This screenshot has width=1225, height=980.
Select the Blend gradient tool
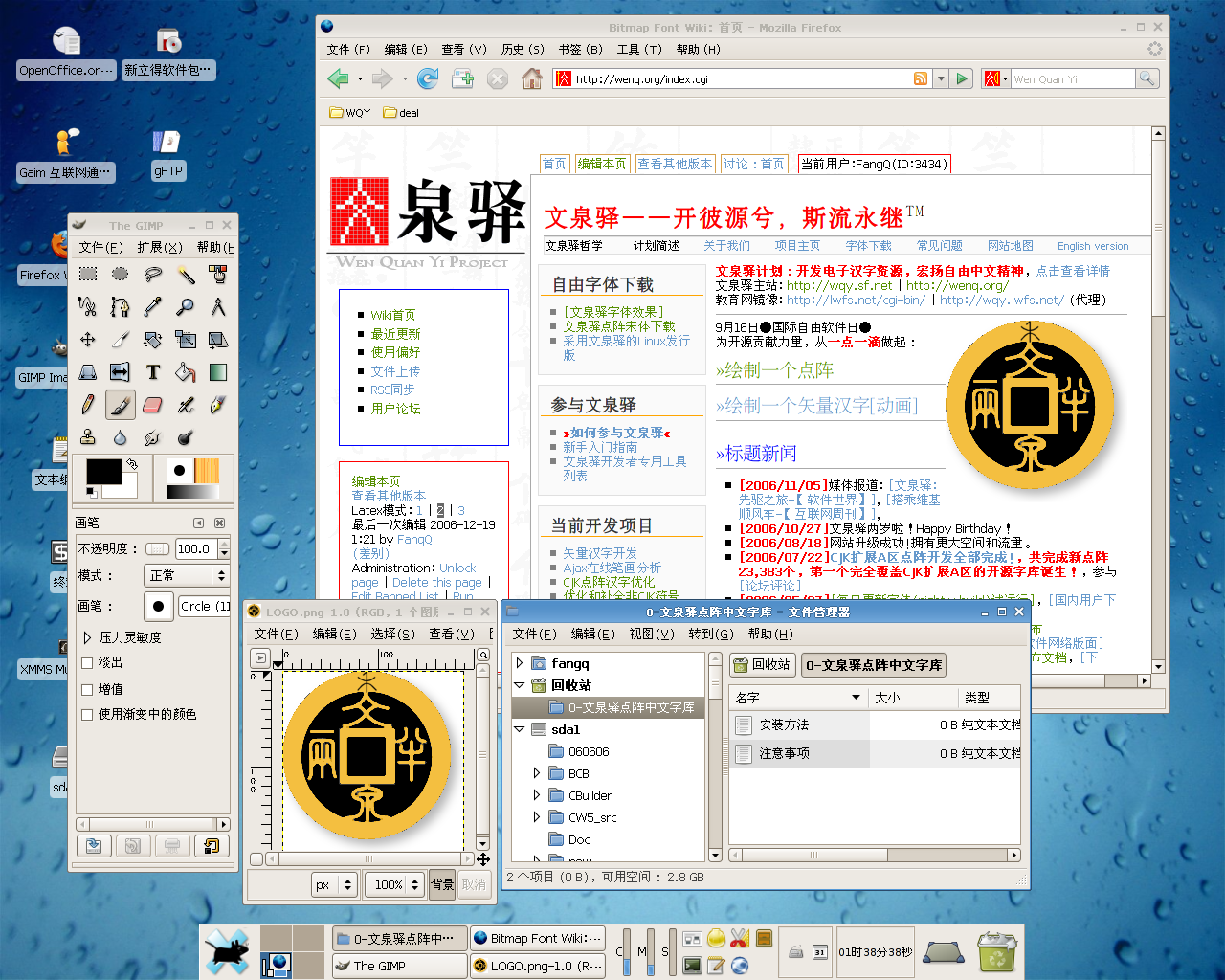[x=218, y=372]
